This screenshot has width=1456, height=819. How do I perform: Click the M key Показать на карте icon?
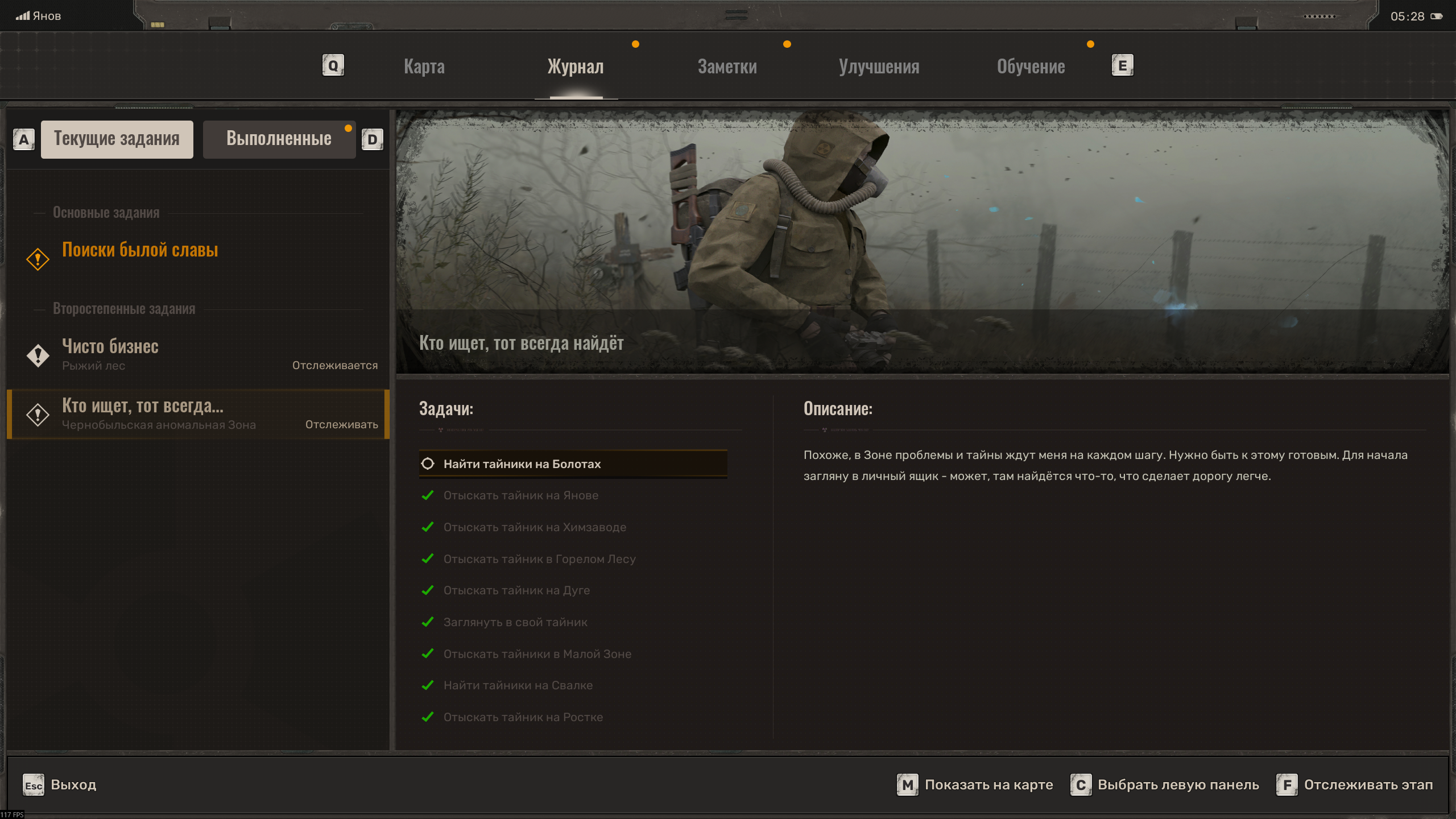point(907,785)
